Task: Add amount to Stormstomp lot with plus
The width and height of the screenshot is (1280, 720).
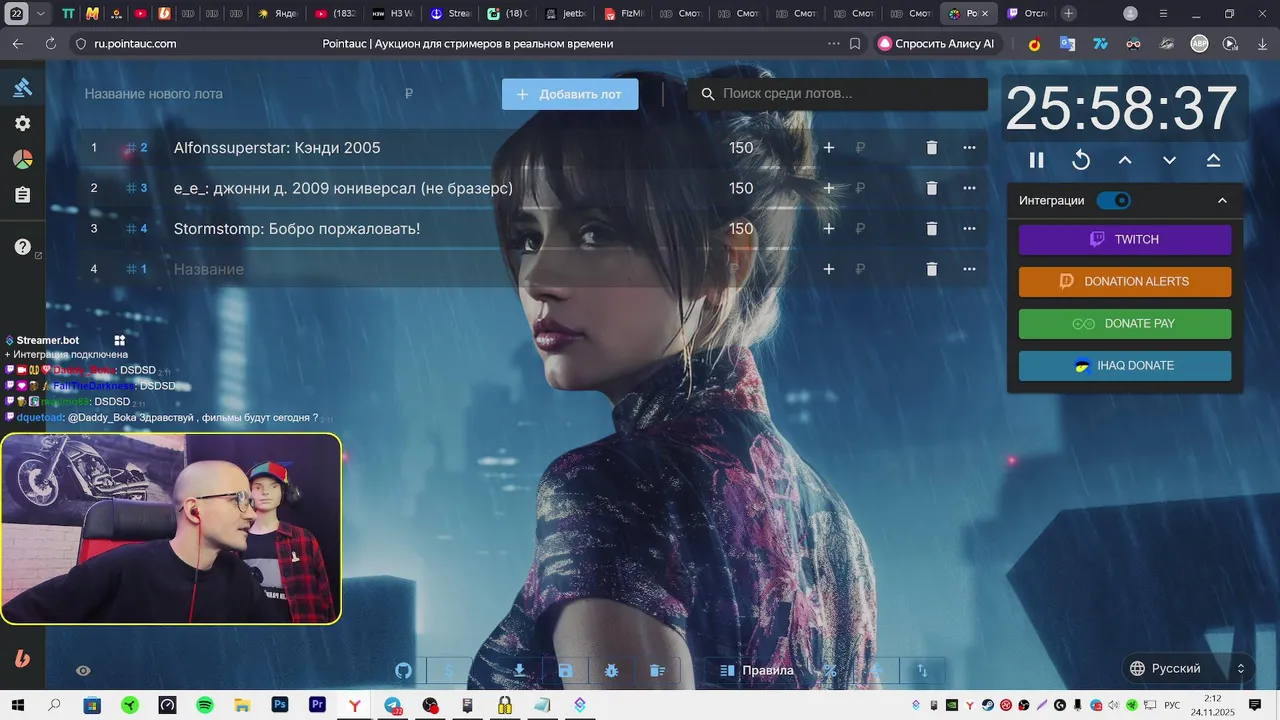Action: (x=828, y=229)
